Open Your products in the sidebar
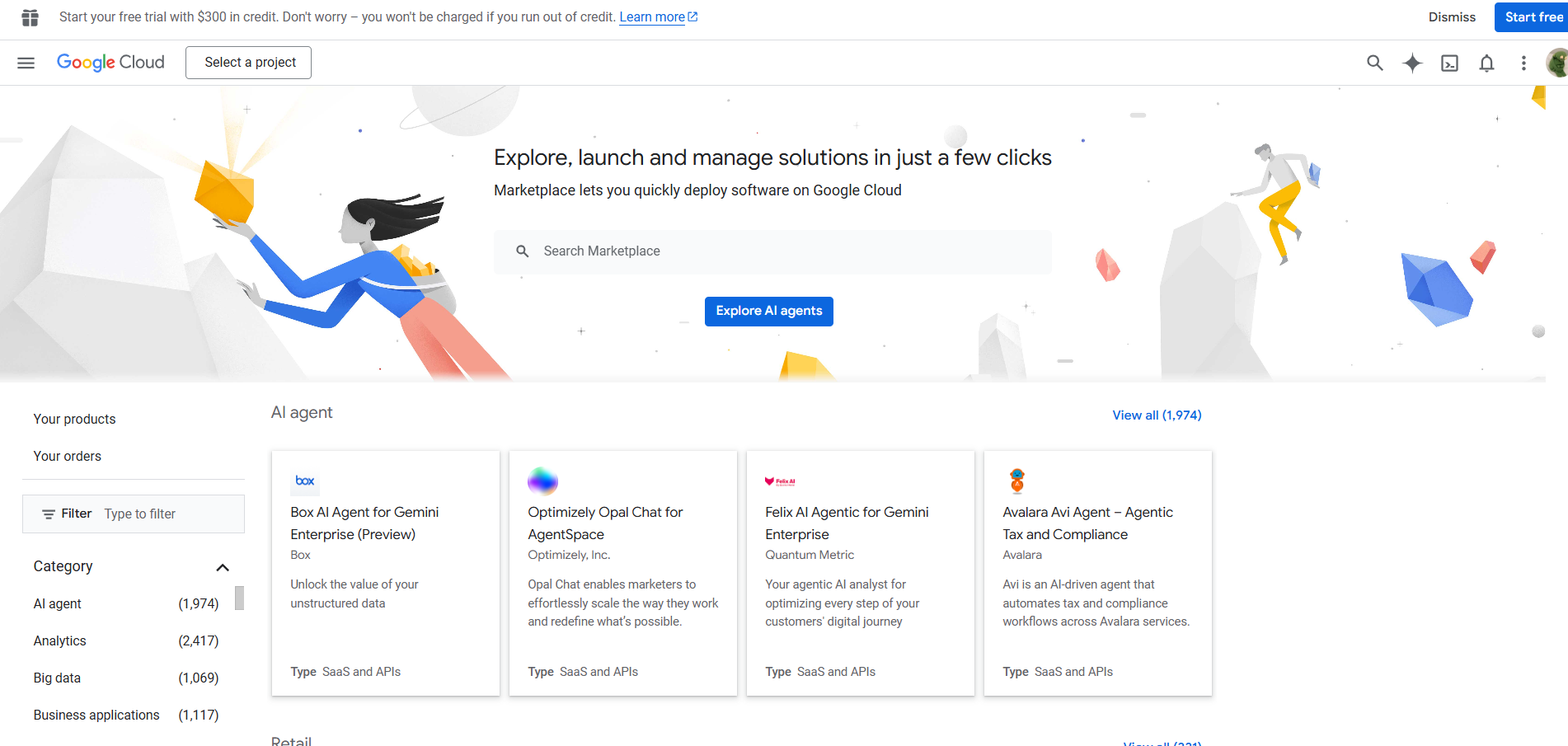Image resolution: width=1568 pixels, height=746 pixels. point(74,420)
